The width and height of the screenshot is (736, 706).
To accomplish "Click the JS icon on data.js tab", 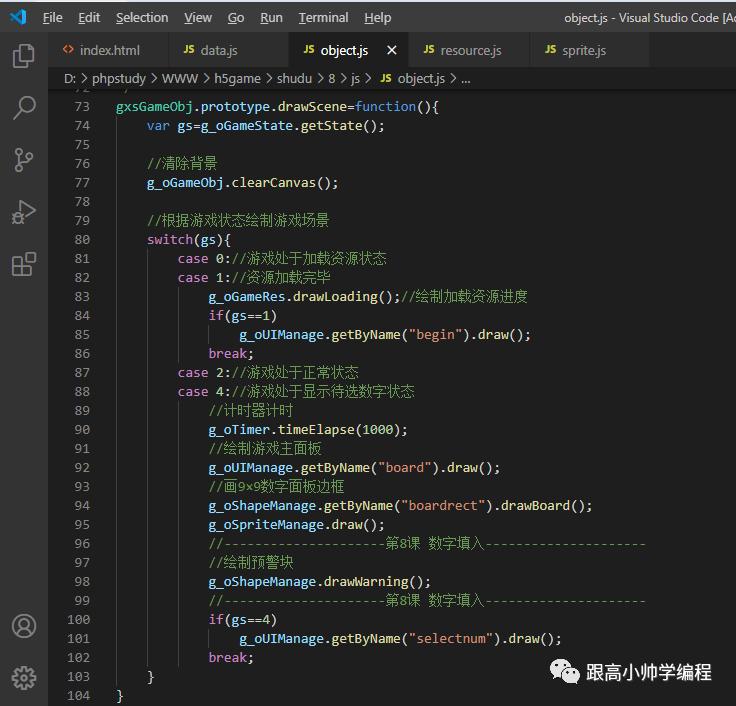I will 189,49.
